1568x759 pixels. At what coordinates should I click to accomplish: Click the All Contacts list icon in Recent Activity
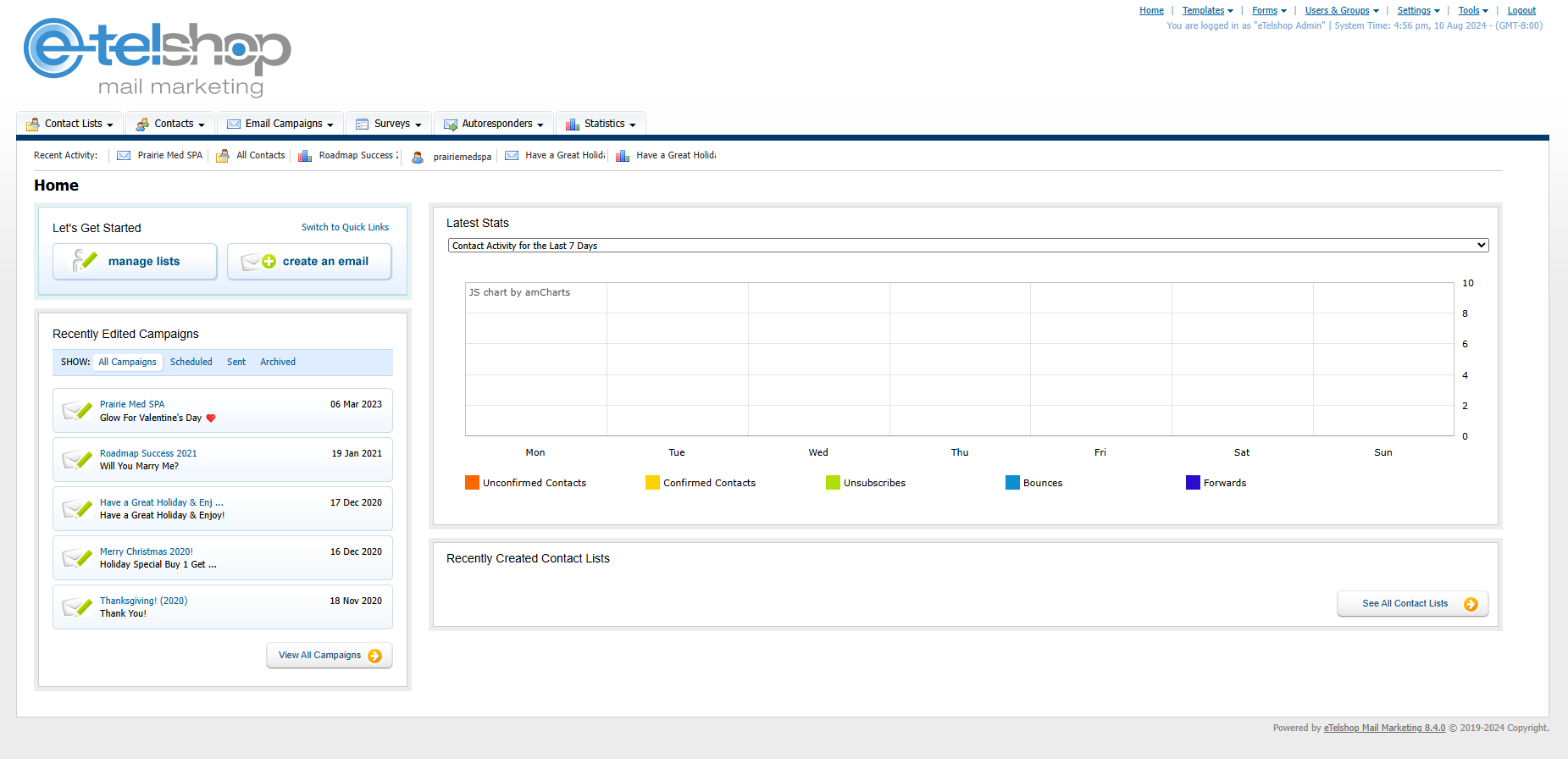click(x=223, y=156)
